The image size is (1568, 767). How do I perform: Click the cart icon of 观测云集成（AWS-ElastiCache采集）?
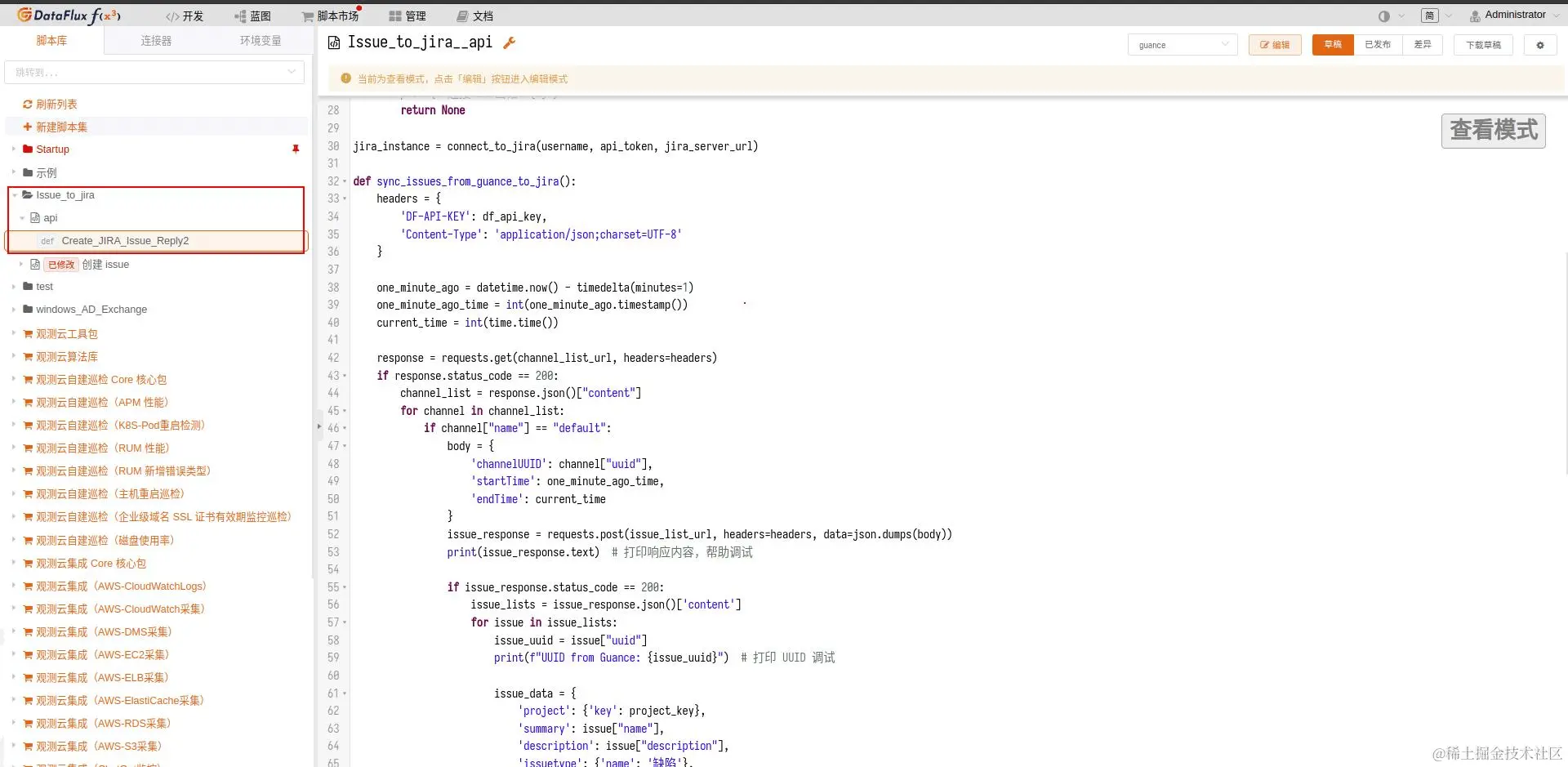[x=28, y=701]
